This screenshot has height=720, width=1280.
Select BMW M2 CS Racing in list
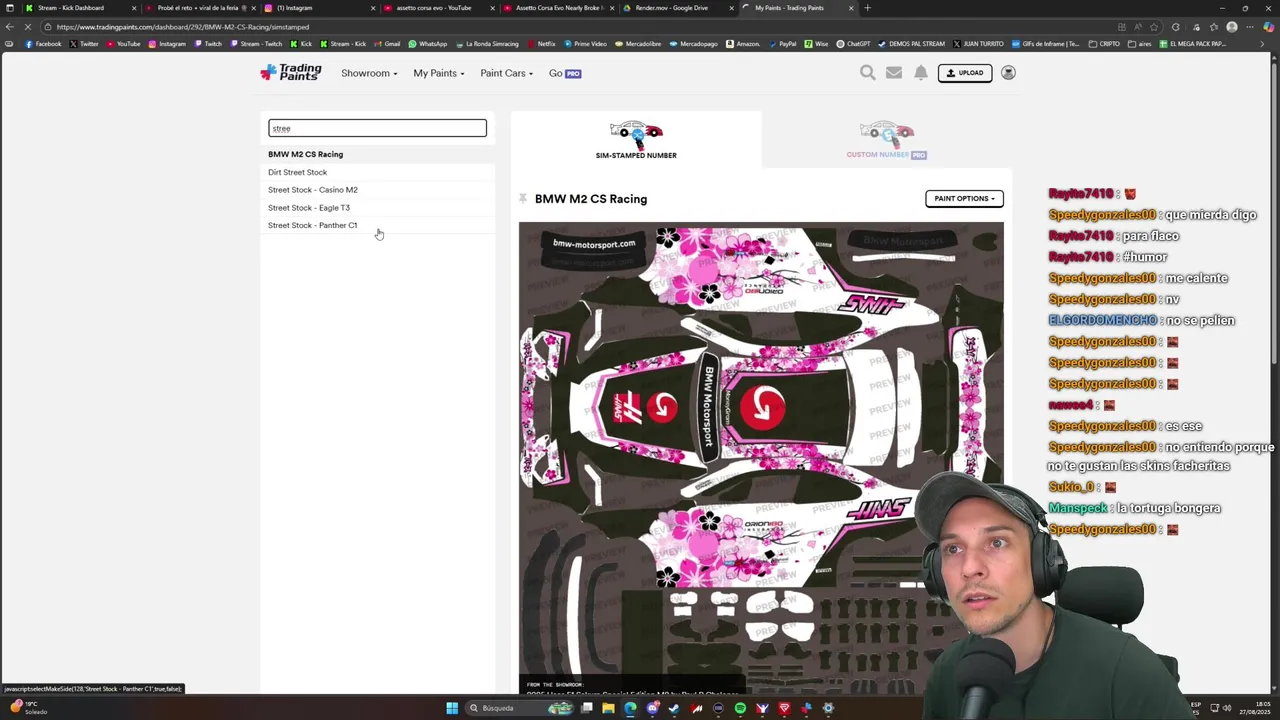pyautogui.click(x=305, y=154)
